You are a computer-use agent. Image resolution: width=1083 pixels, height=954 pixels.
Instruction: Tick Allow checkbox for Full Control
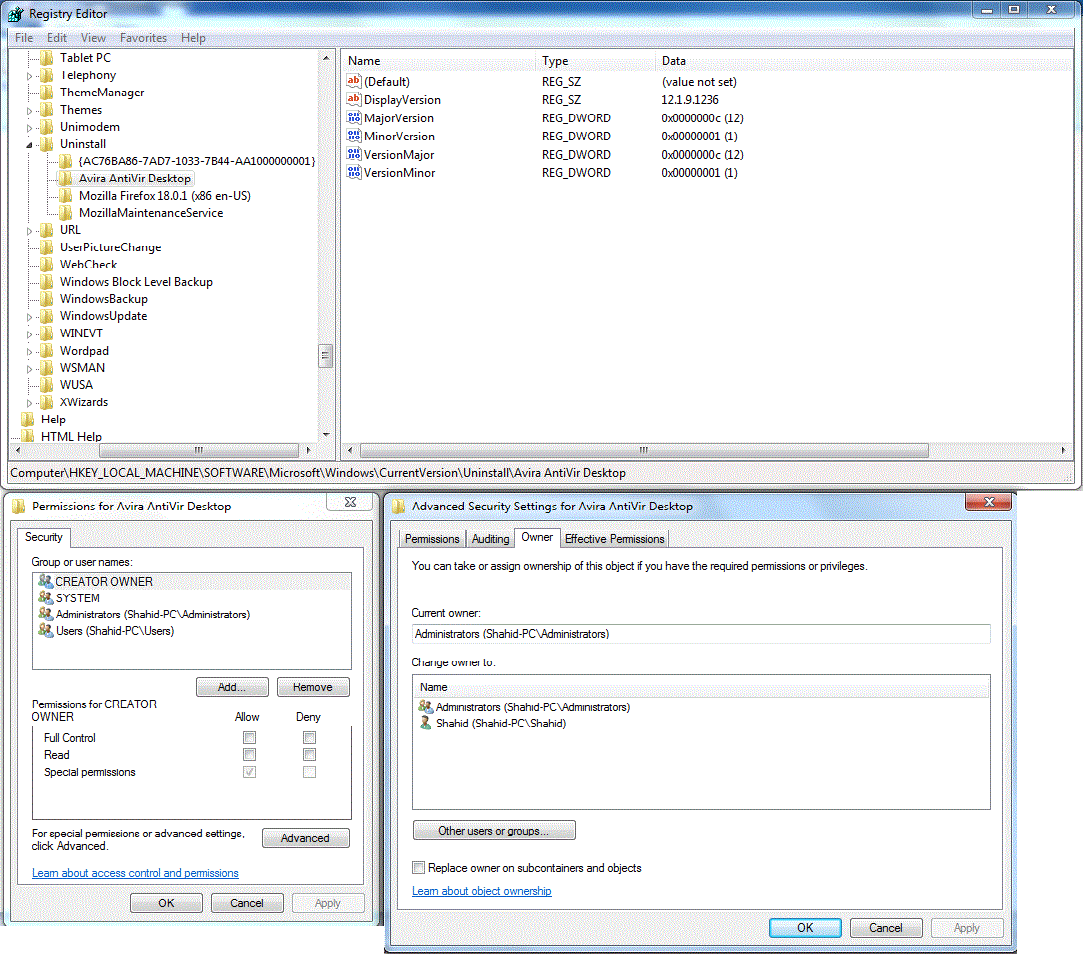(249, 738)
